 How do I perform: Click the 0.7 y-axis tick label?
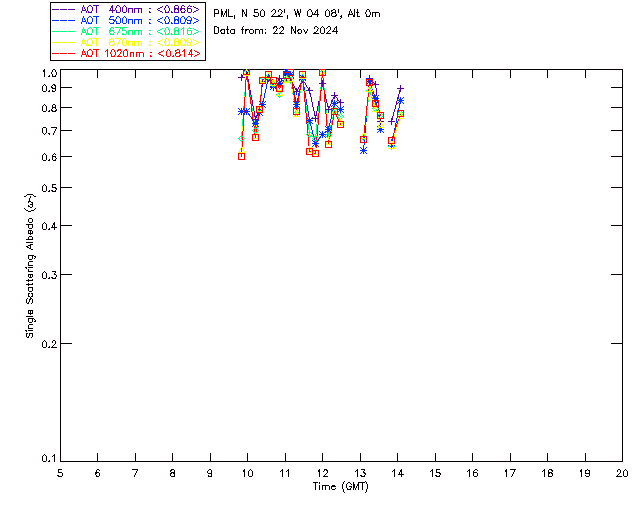[49, 131]
